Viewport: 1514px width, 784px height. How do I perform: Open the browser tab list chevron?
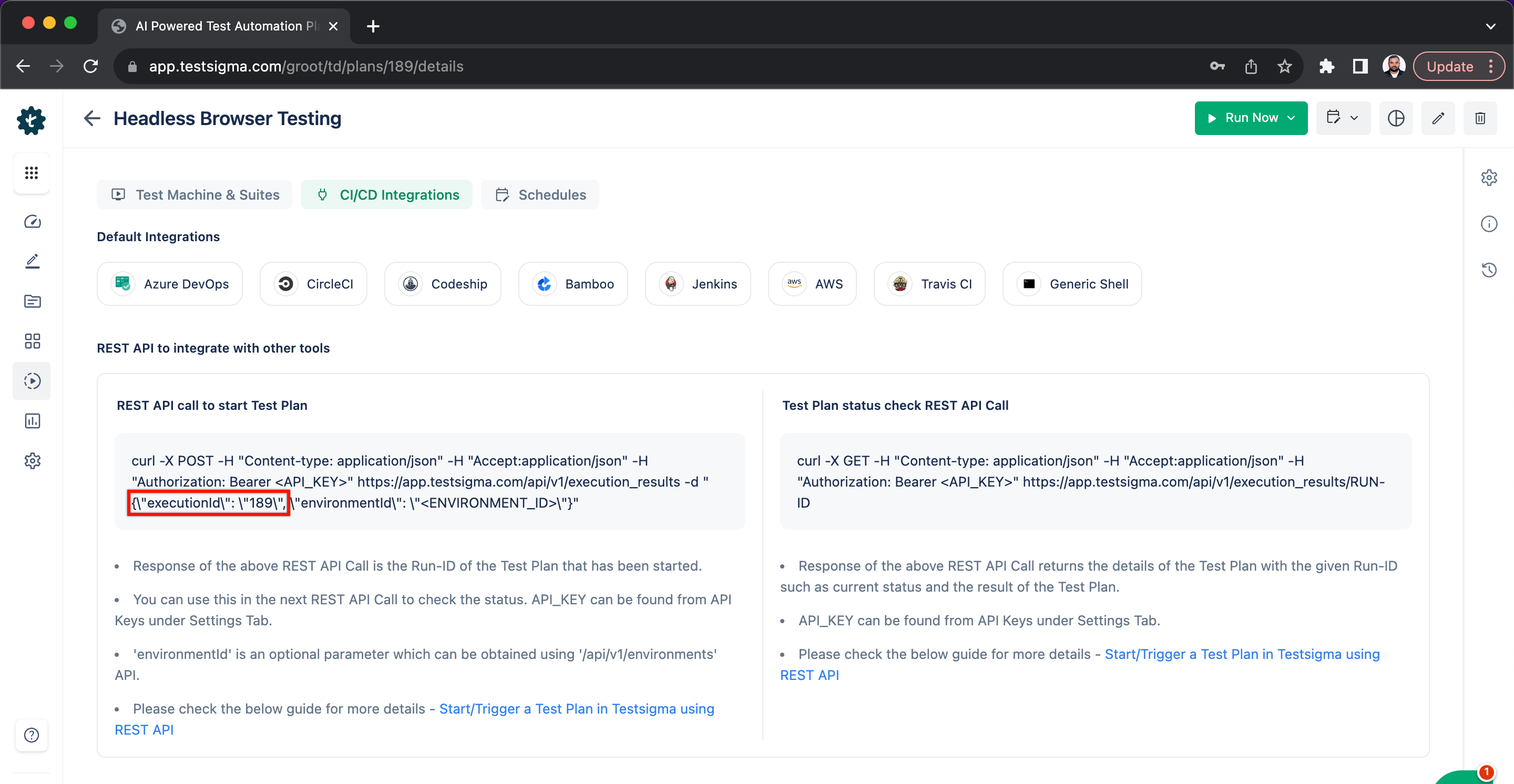[x=1490, y=26]
